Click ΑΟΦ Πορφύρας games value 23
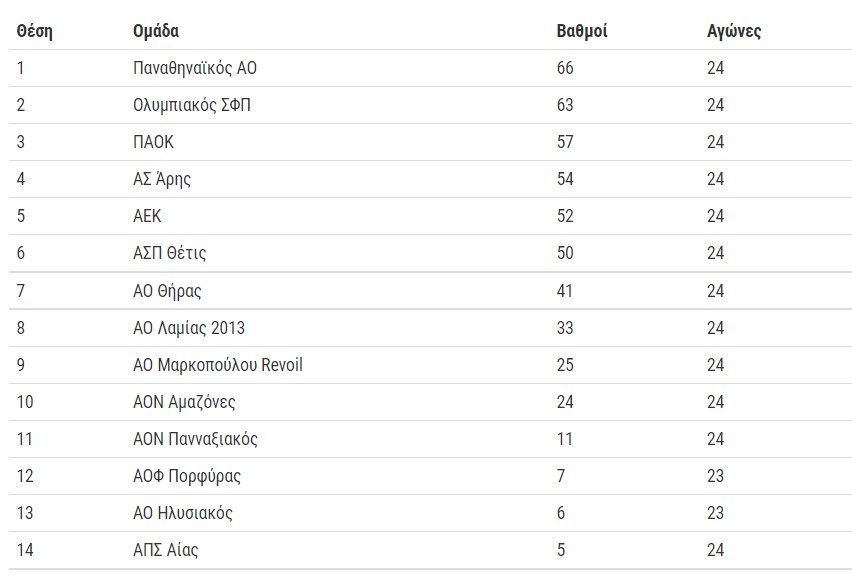The height and width of the screenshot is (576, 852). click(x=715, y=476)
